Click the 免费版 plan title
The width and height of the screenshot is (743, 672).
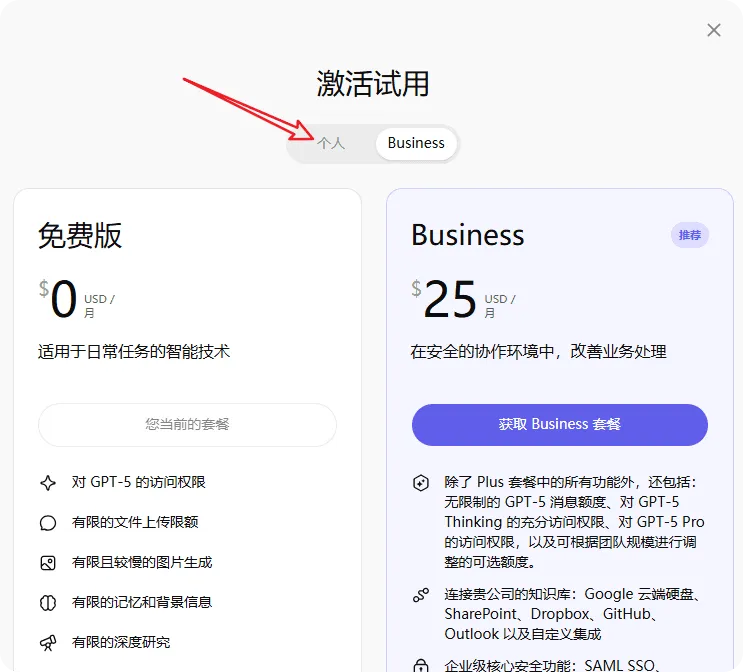pos(80,235)
